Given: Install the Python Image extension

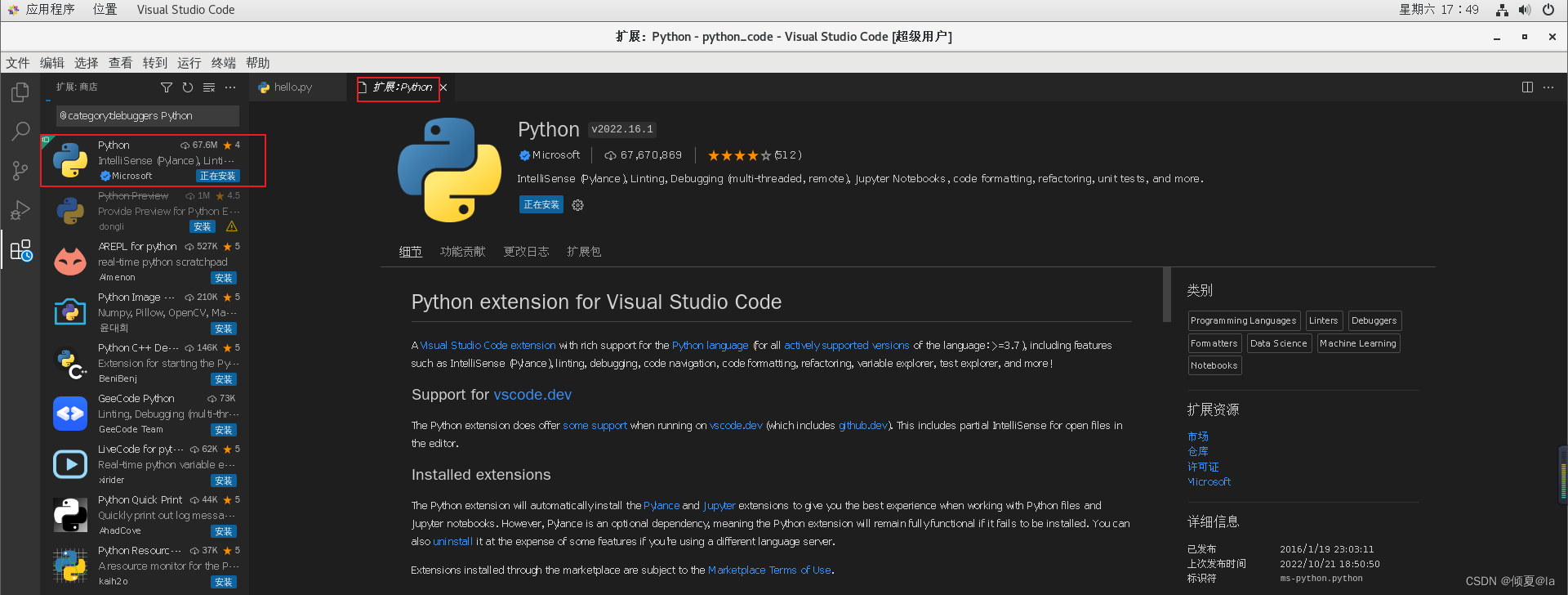Looking at the screenshot, I should pos(224,329).
